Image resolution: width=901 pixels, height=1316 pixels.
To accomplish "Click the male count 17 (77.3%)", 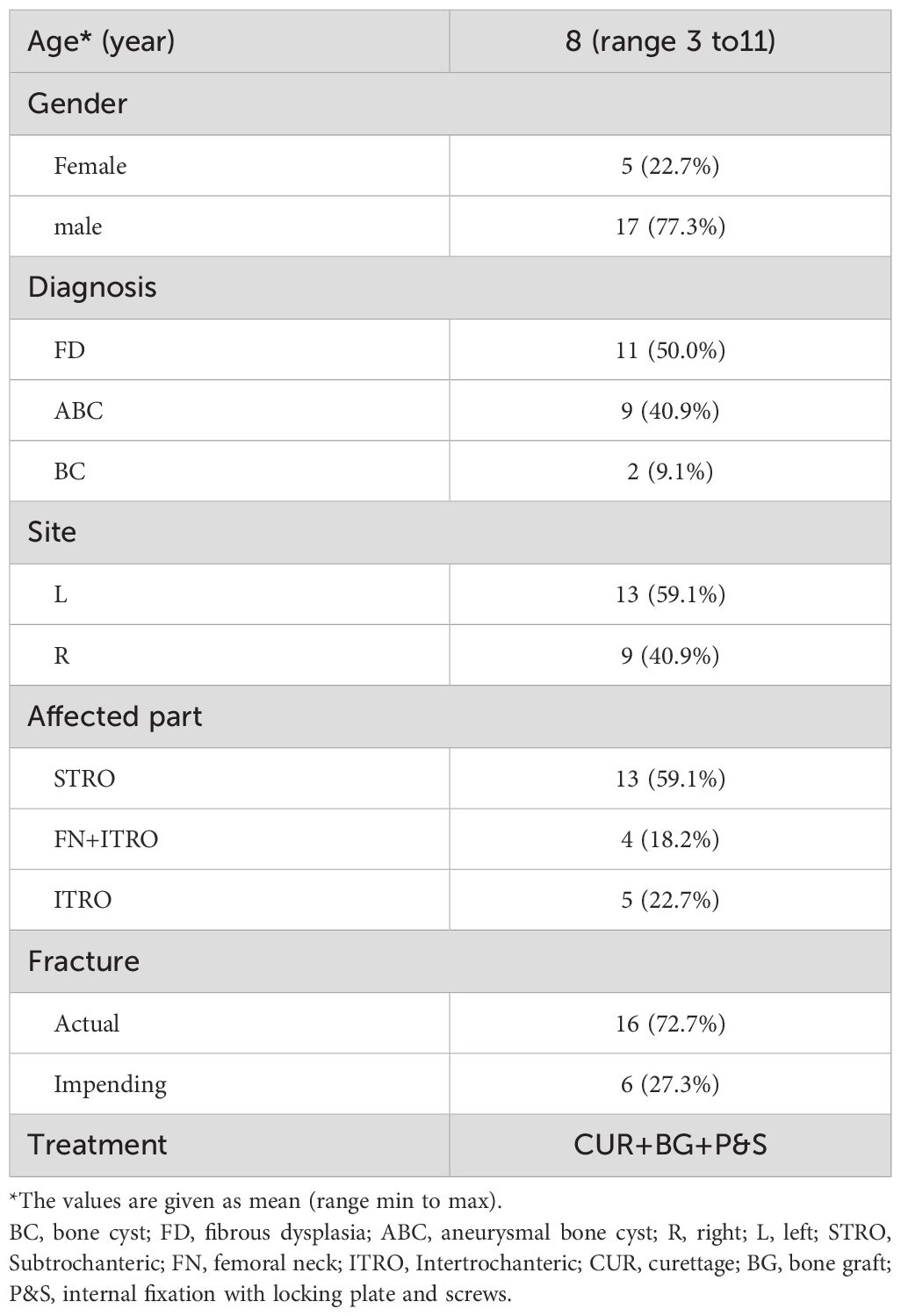I will [x=670, y=227].
